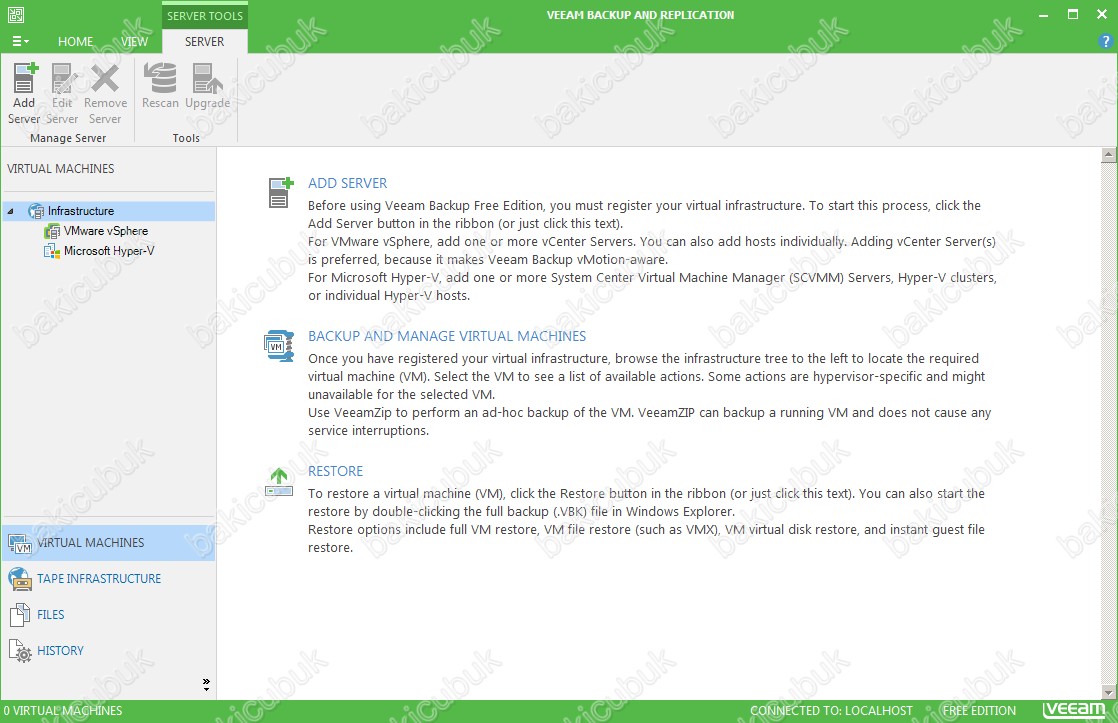
Task: Click the Add Server icon in main pane
Action: tap(281, 193)
